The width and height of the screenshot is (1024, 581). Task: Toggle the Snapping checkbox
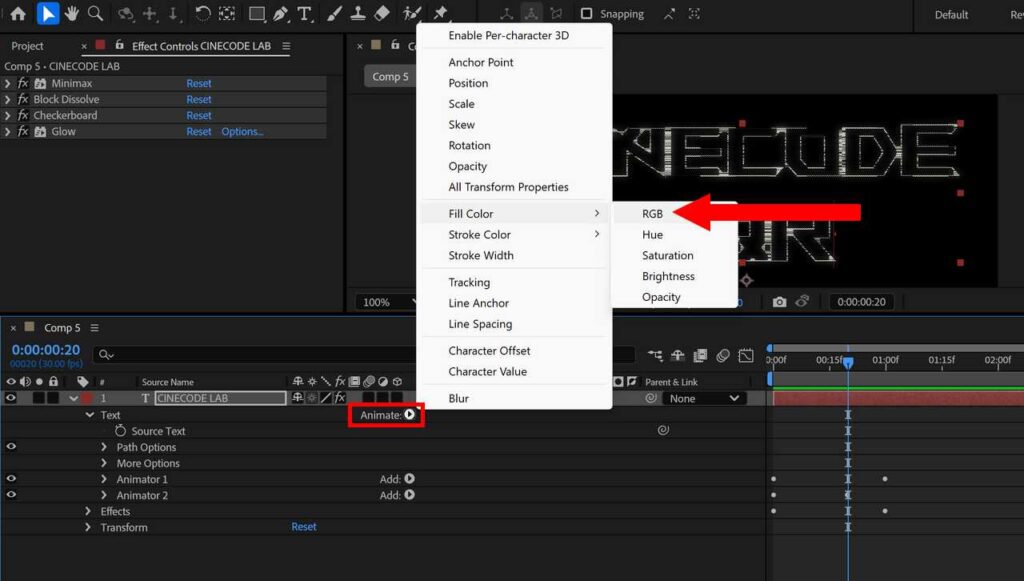pyautogui.click(x=586, y=14)
